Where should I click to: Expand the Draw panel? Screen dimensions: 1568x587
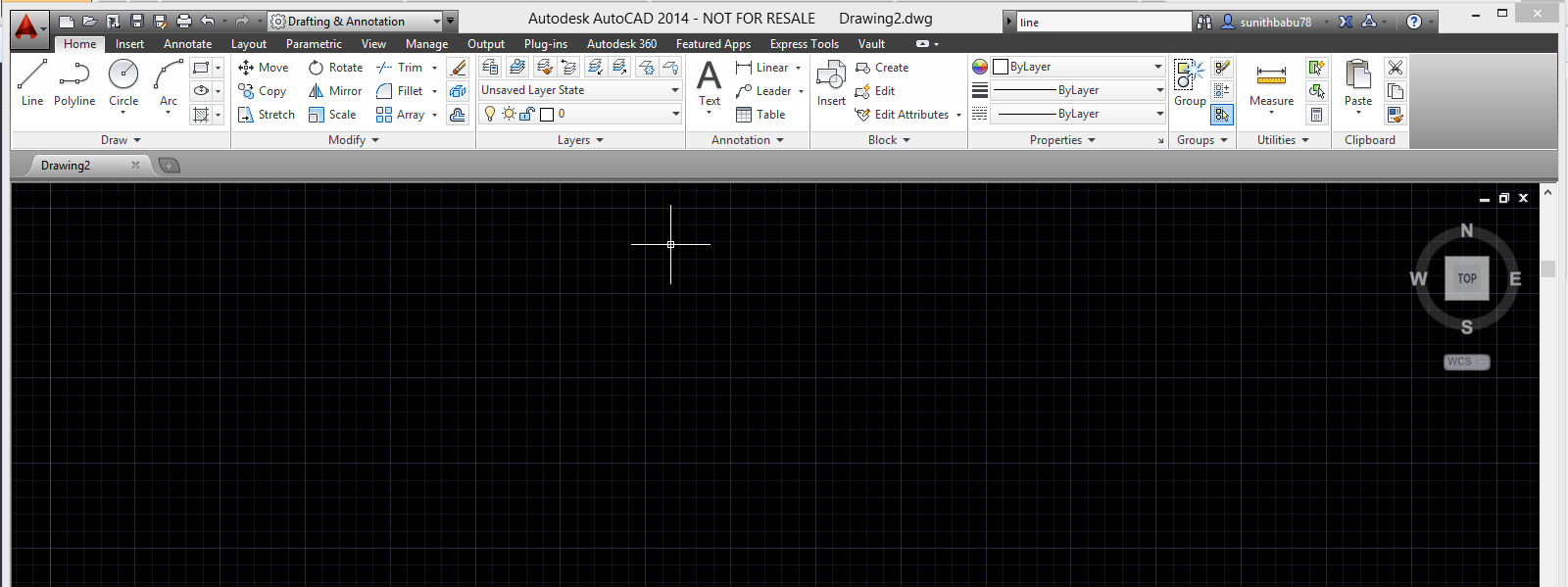(121, 140)
